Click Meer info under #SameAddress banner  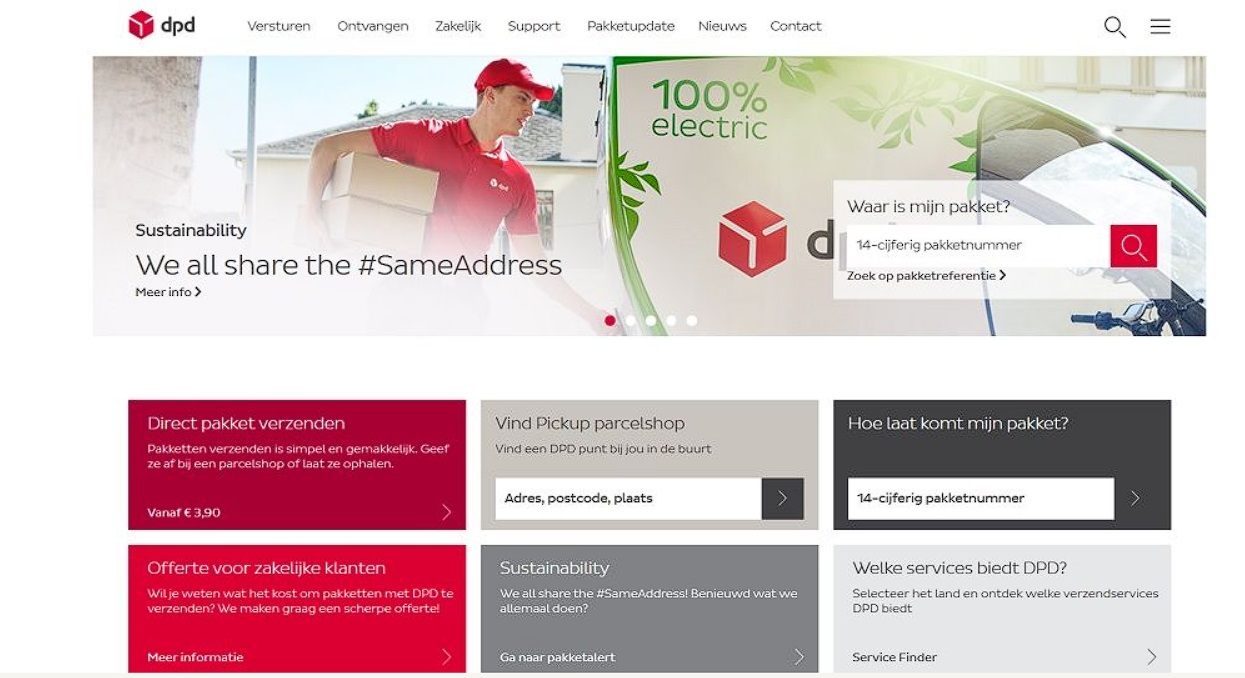coord(168,292)
